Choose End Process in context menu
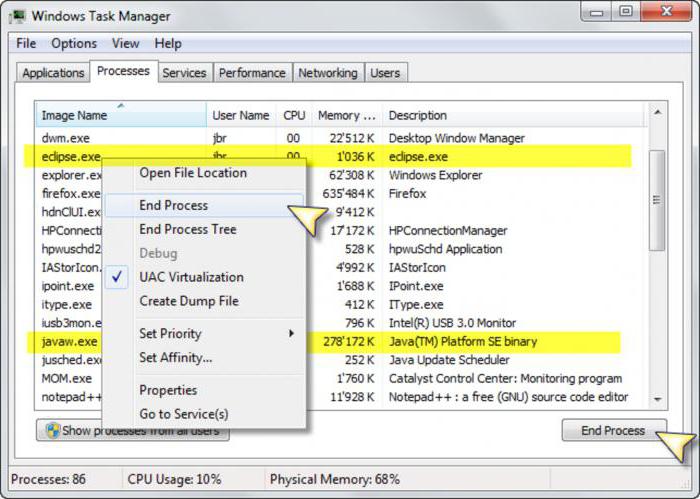Viewport: 700px width, 499px height. pyautogui.click(x=174, y=205)
